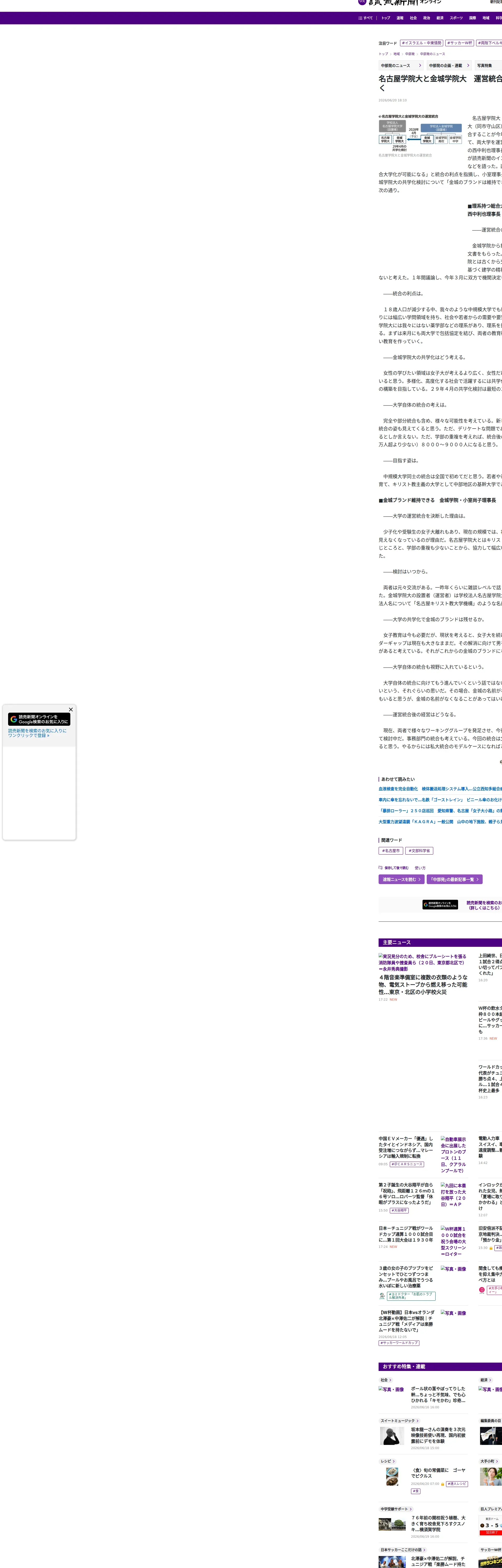Click the save-for-later folder icon
Image resolution: width=502 pixels, height=1568 pixels.
coord(380,867)
